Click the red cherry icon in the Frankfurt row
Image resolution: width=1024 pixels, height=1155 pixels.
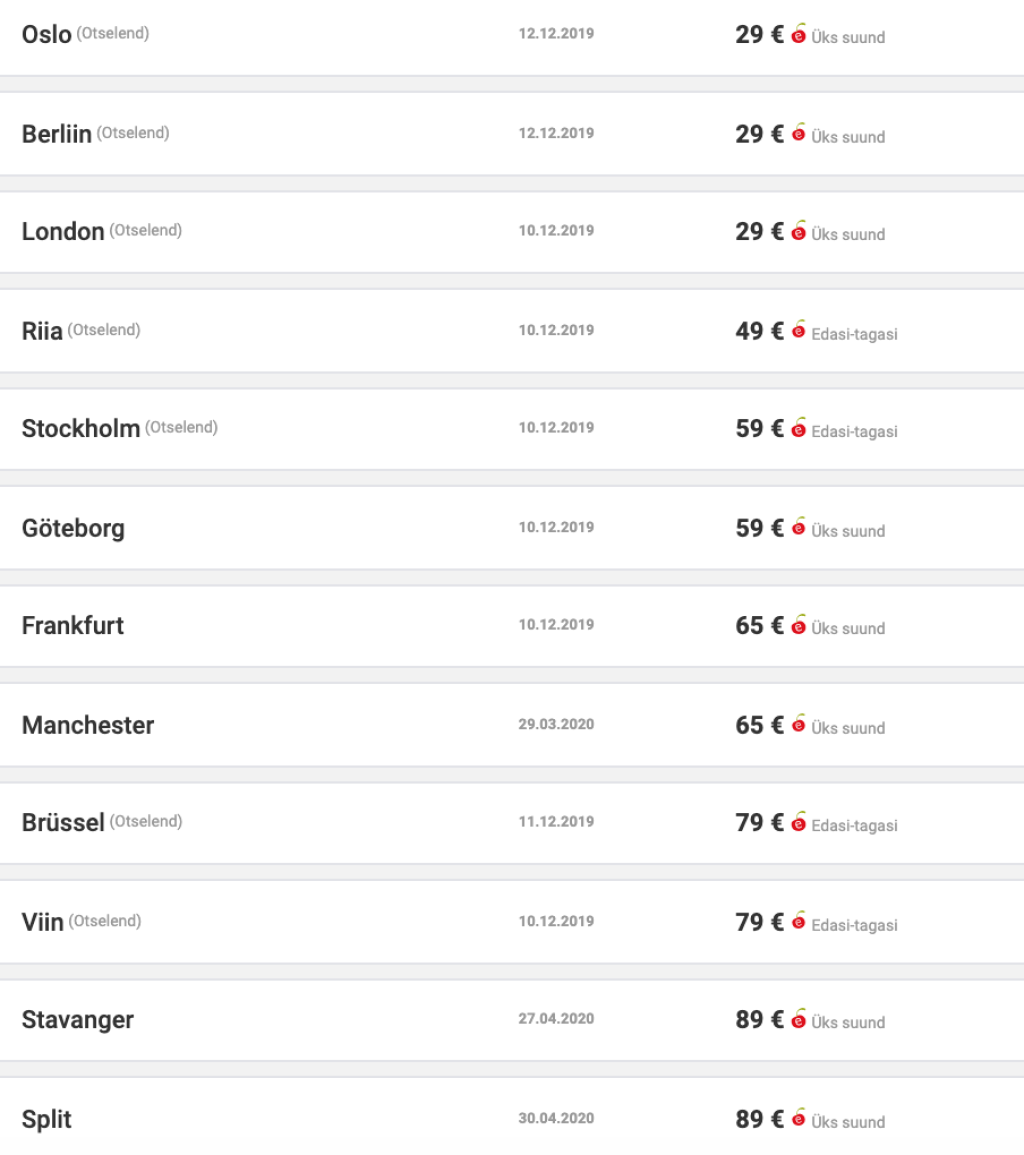pos(798,626)
